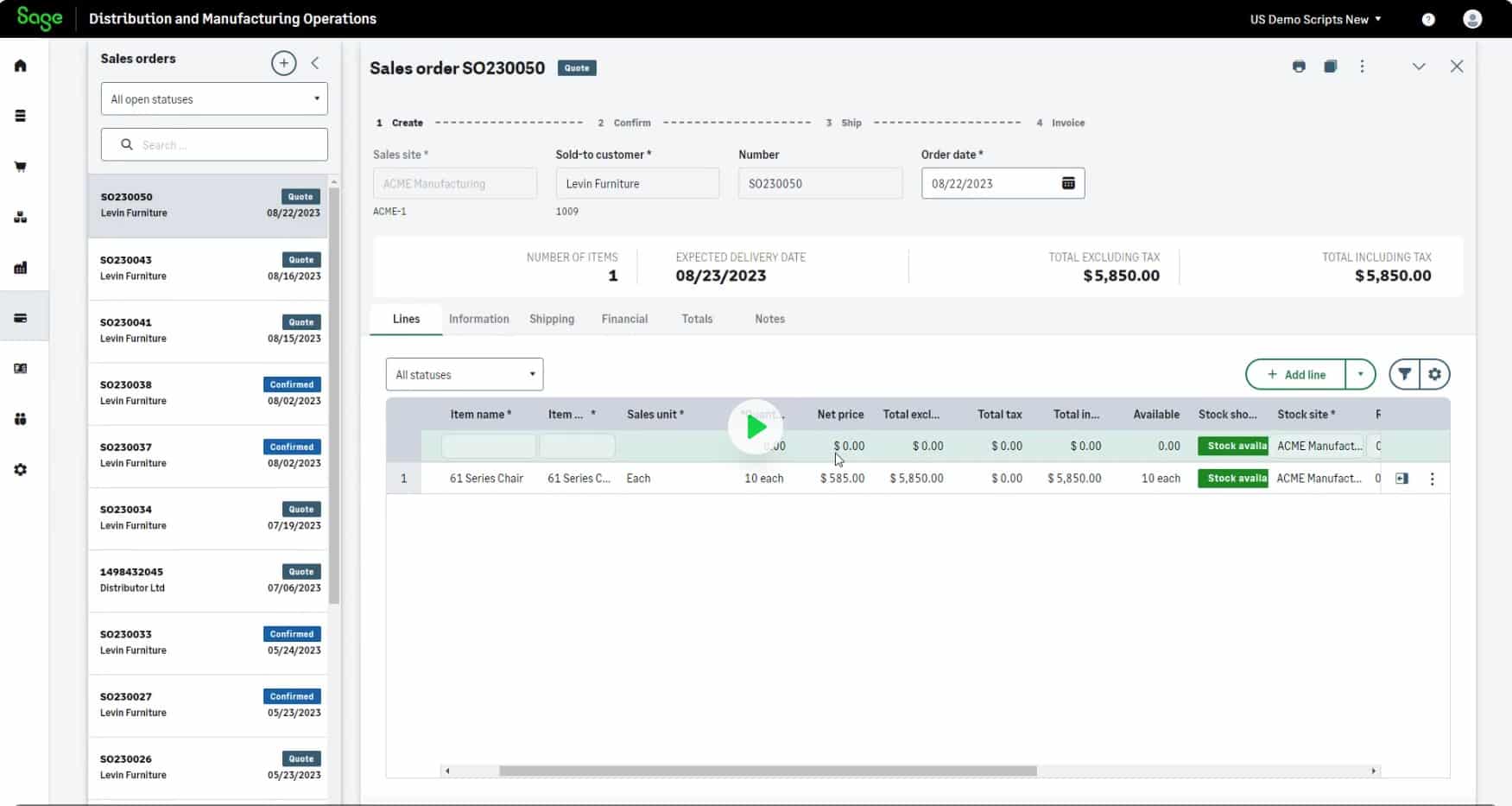Switch to the Lines tab

406,319
